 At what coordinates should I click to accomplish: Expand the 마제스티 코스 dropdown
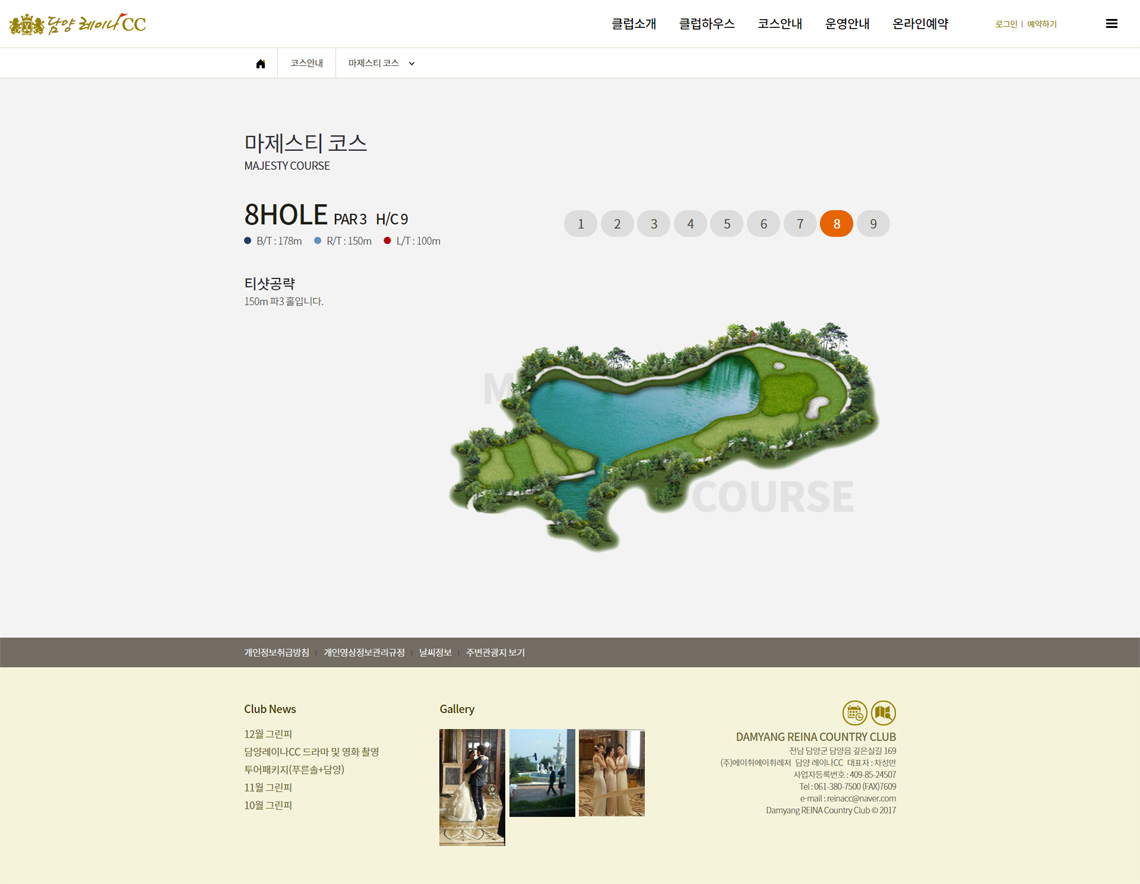[x=381, y=63]
